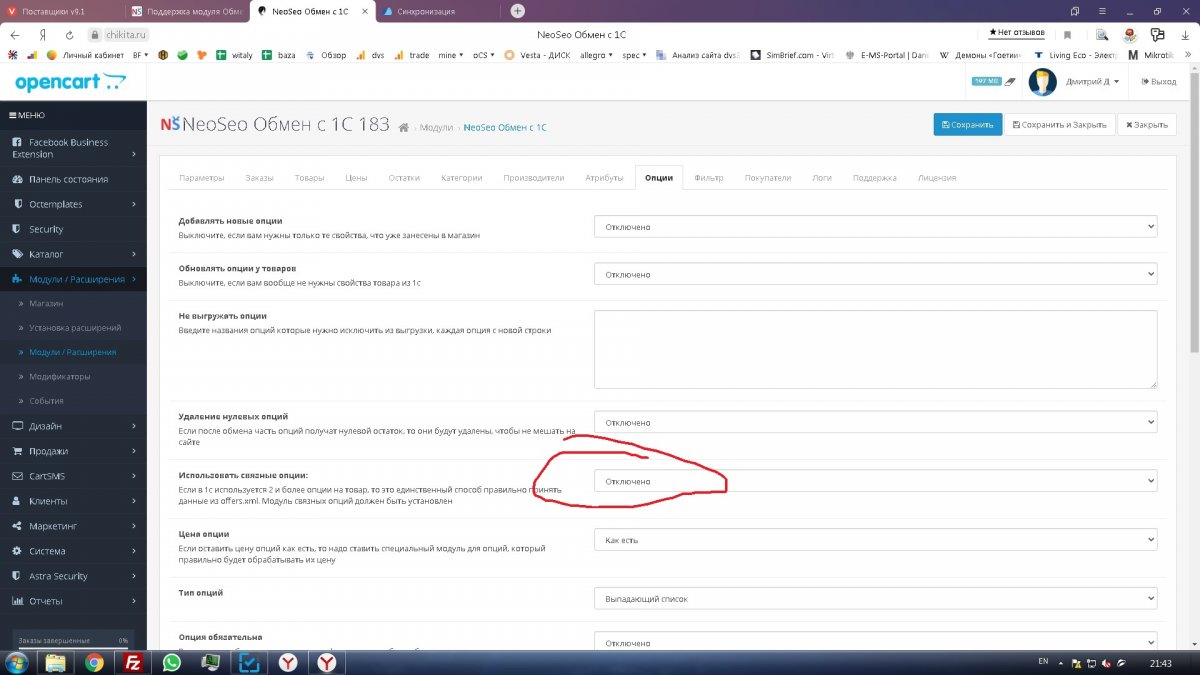Toggle the МЕНЮ hamburger icon
1200x675 pixels.
pos(12,116)
